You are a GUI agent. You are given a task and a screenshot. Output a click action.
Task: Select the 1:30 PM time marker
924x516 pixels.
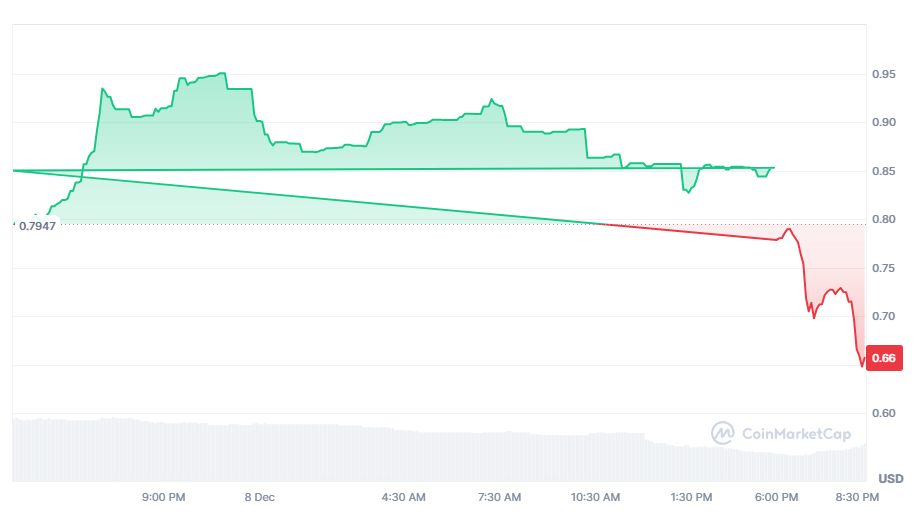click(691, 497)
